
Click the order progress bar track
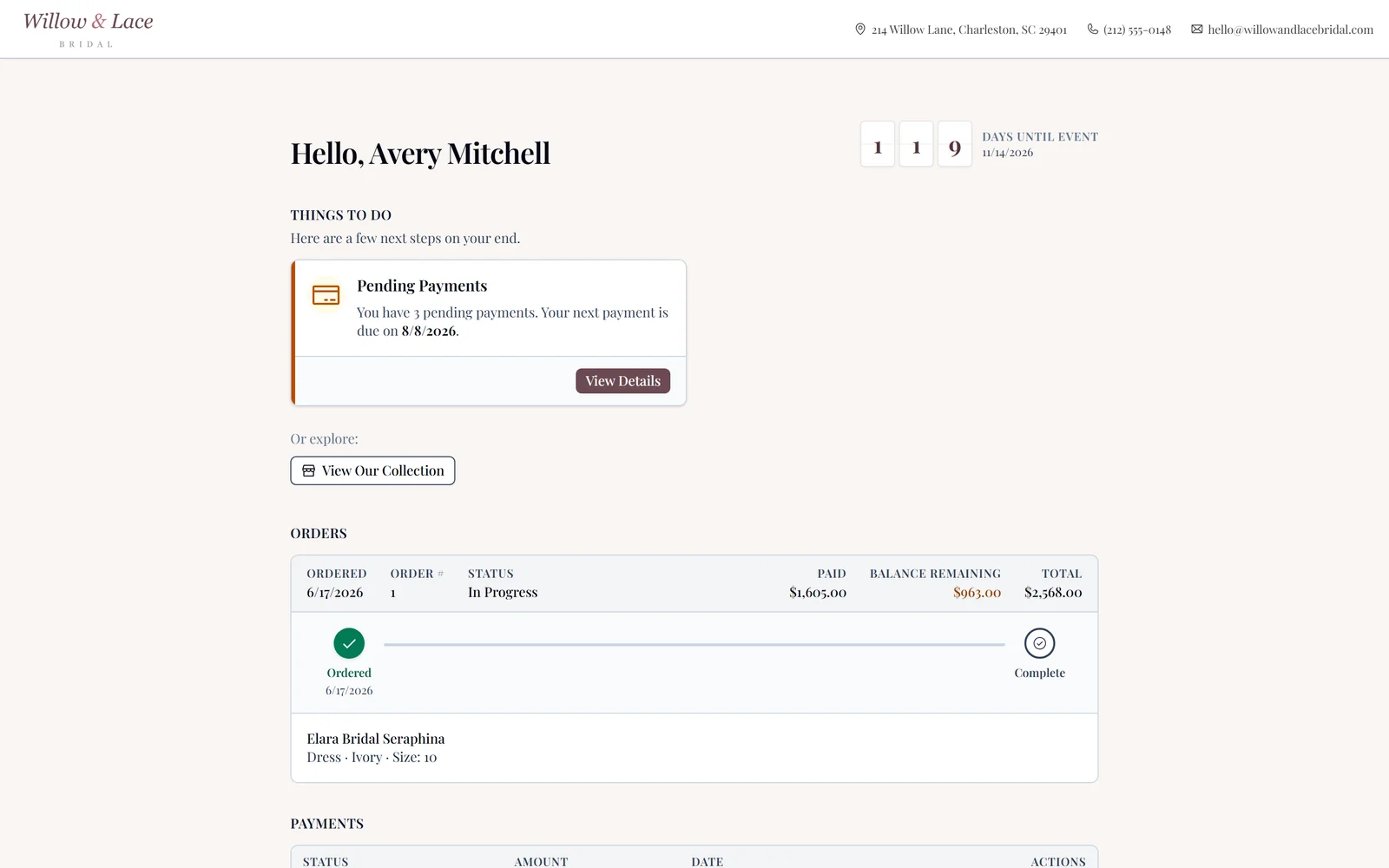pyautogui.click(x=694, y=645)
